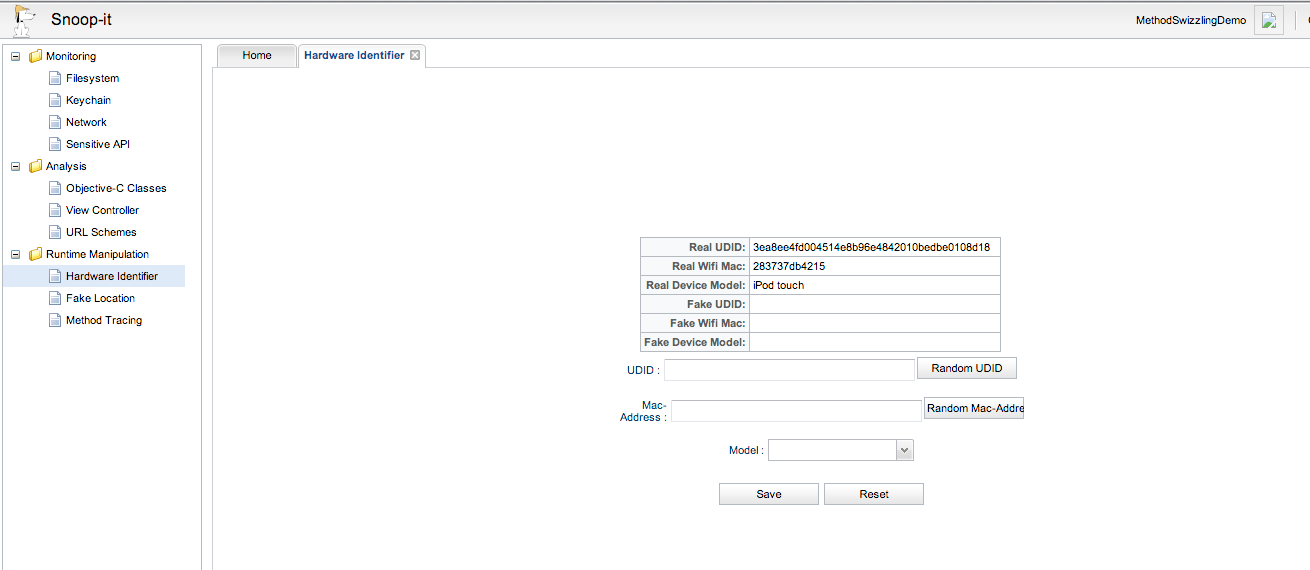The width and height of the screenshot is (1310, 570).
Task: Open the Model dropdown list
Action: pyautogui.click(x=904, y=451)
